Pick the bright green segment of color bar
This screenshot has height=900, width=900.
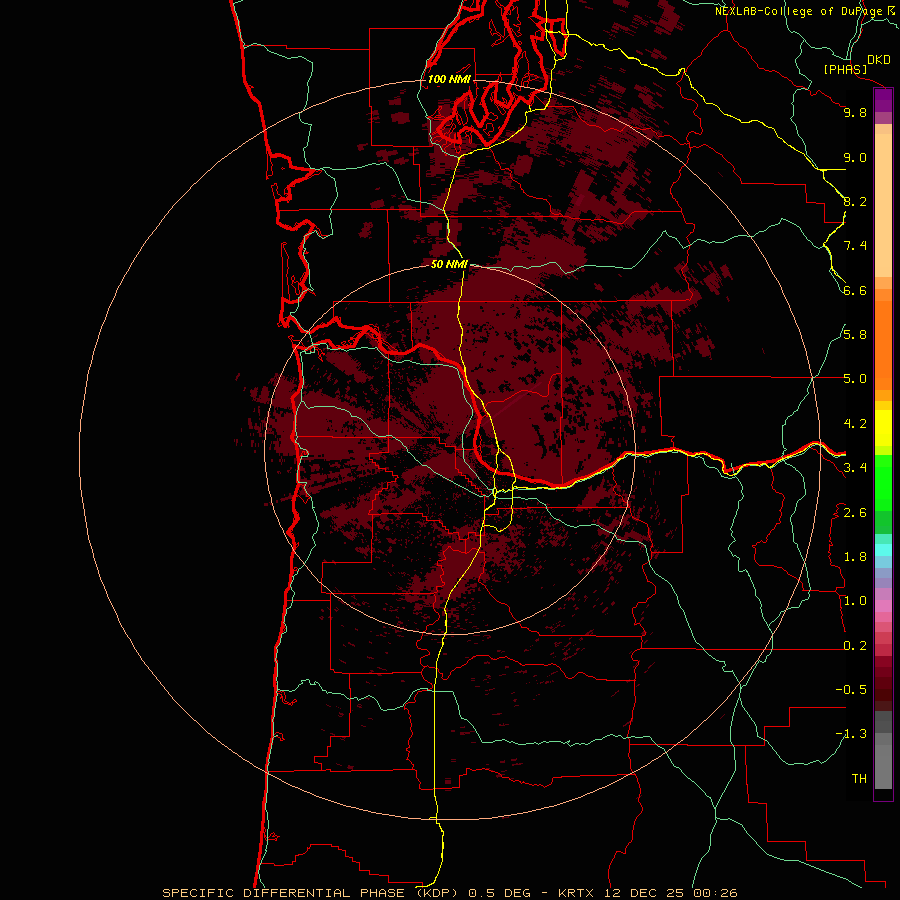883,482
